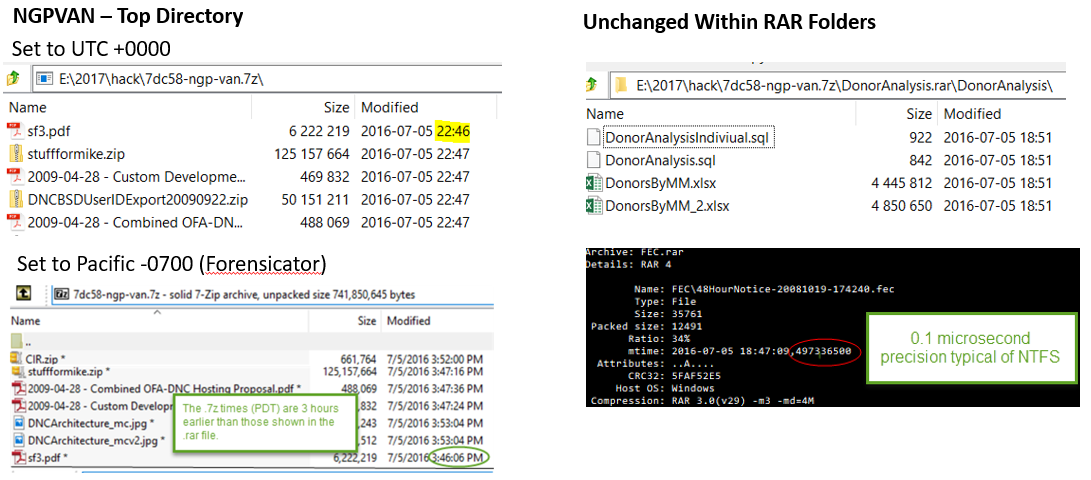Sort by Modified column in DonorAnalysis panel

(972, 114)
